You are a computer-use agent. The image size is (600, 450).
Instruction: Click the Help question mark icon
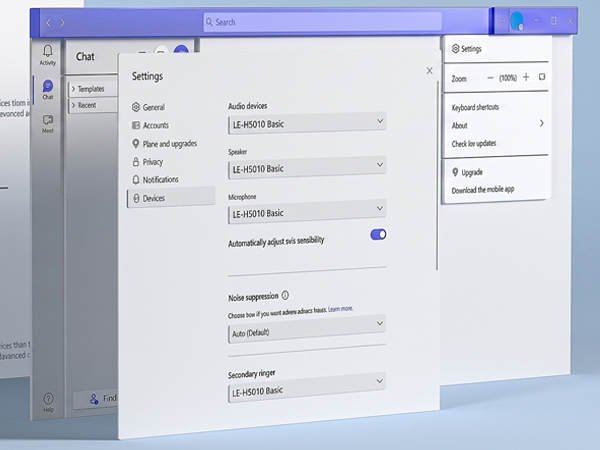48,399
